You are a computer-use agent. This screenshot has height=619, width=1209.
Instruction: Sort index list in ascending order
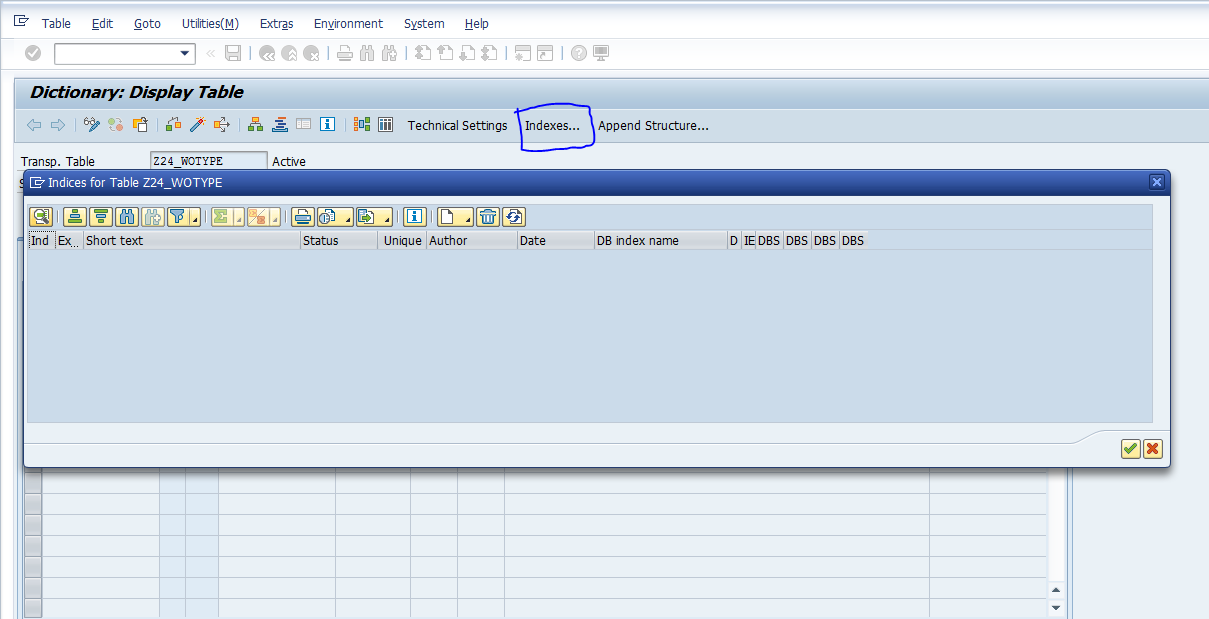click(74, 217)
